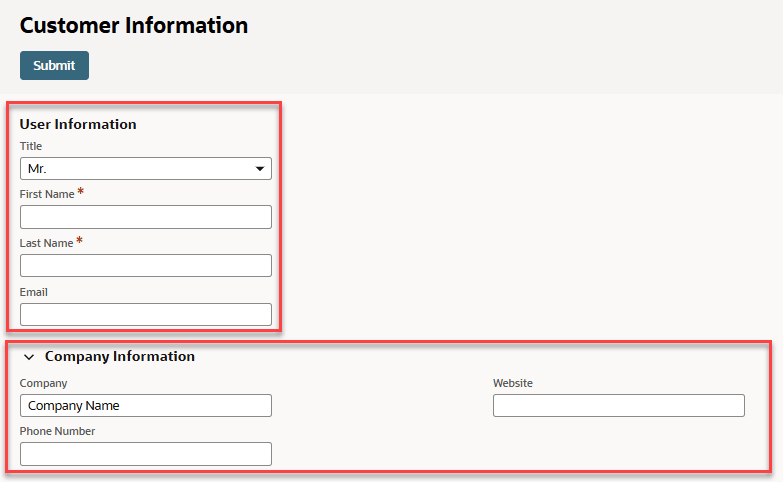Click the Company field label
This screenshot has width=783, height=482.
point(43,383)
